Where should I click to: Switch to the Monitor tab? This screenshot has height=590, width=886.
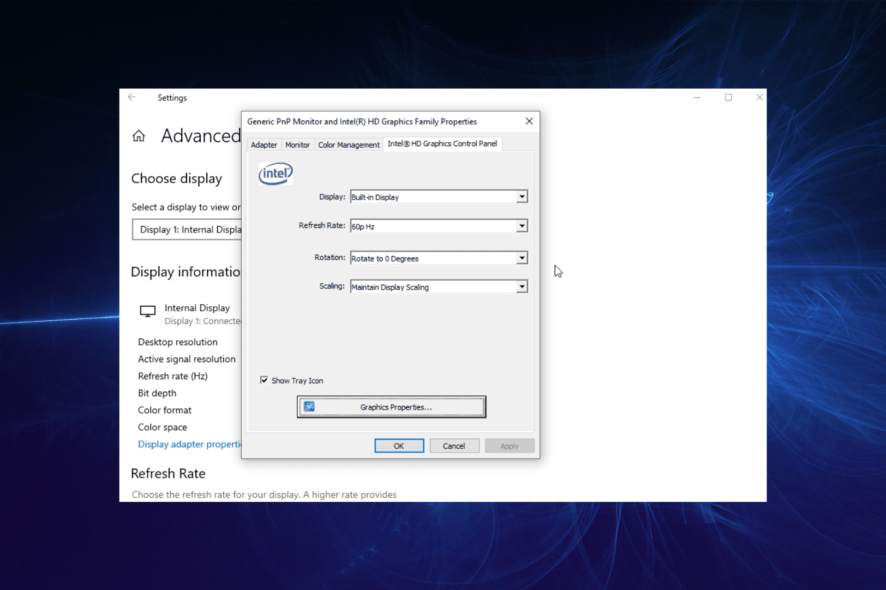297,145
